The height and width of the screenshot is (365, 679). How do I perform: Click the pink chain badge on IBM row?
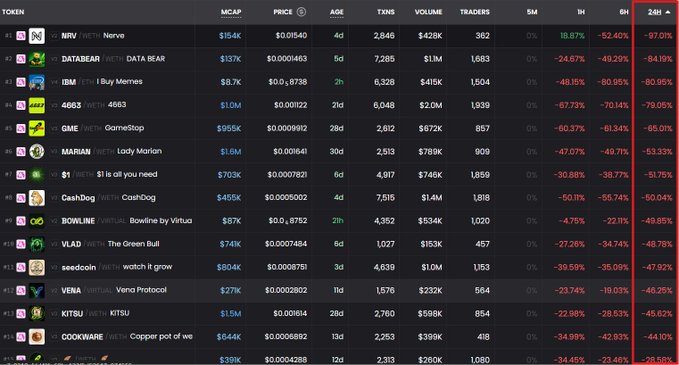21,82
